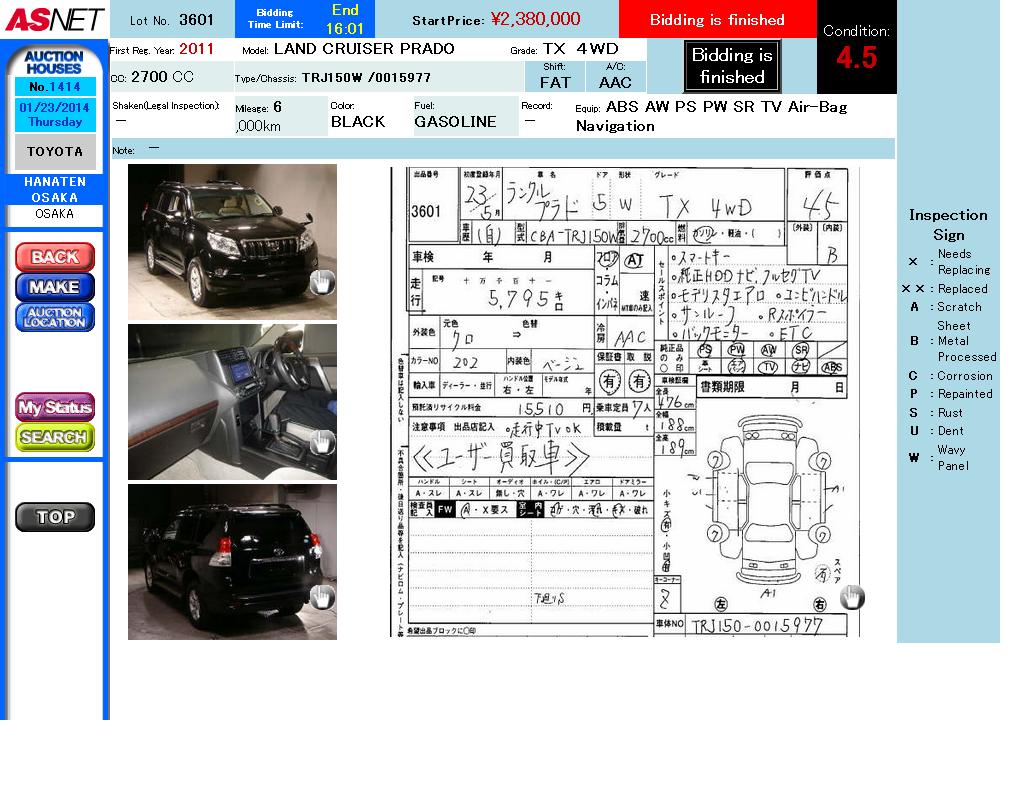This screenshot has width=1021, height=803.
Task: Click the ASNET logo
Action: pyautogui.click(x=54, y=19)
